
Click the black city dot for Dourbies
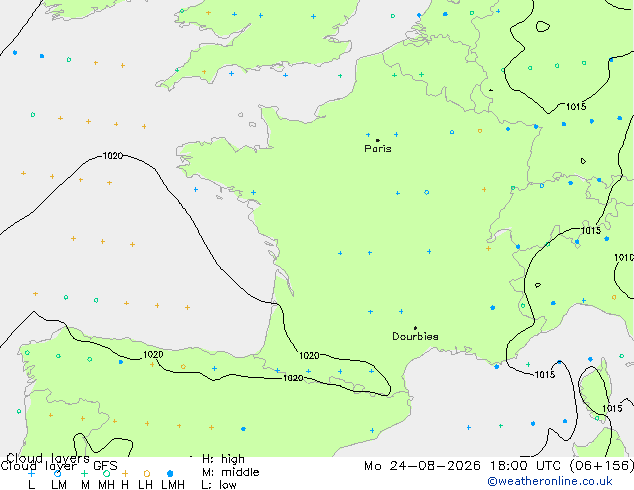[x=415, y=328]
